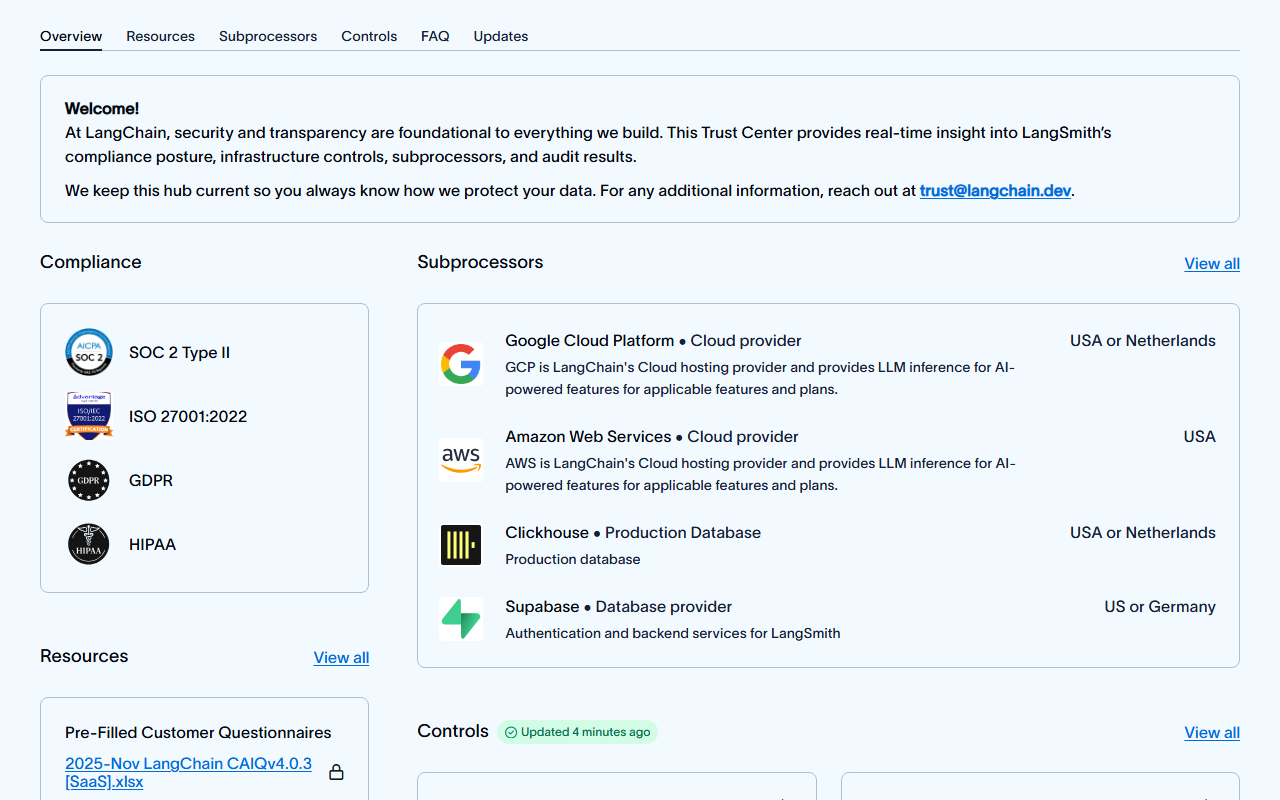
Task: Click the Resources section heading
Action: coord(84,656)
